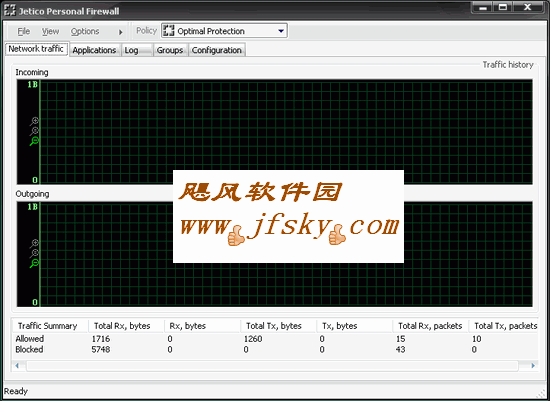Open the Options menu
The width and height of the screenshot is (550, 401).
point(85,31)
